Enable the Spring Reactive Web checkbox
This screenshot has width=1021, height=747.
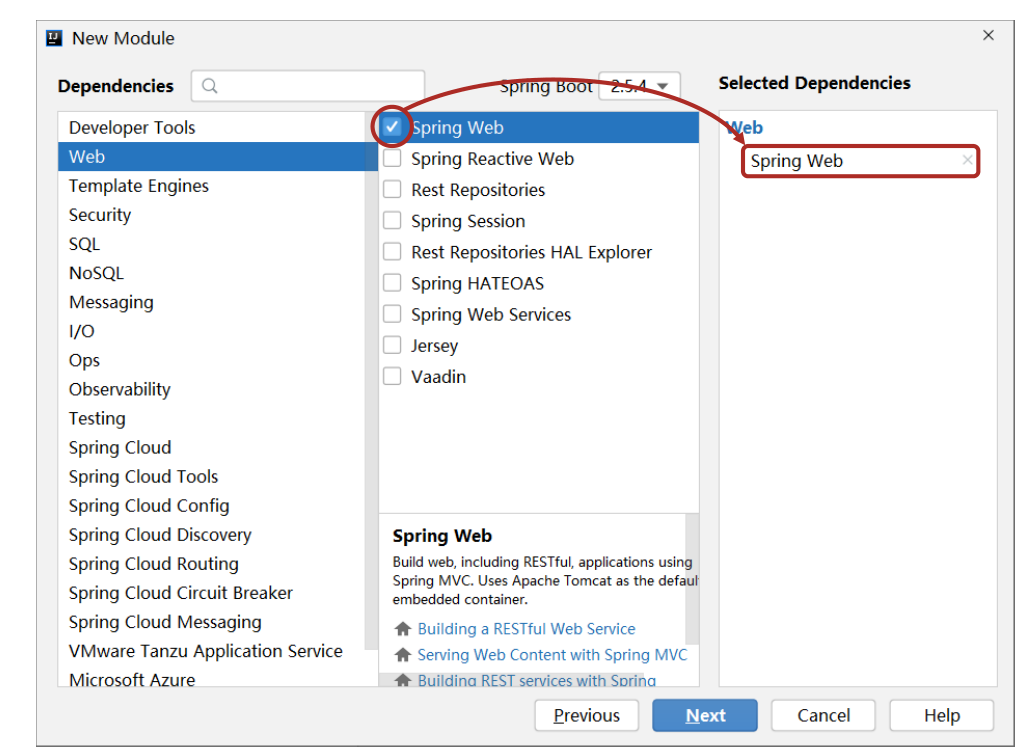coord(392,158)
